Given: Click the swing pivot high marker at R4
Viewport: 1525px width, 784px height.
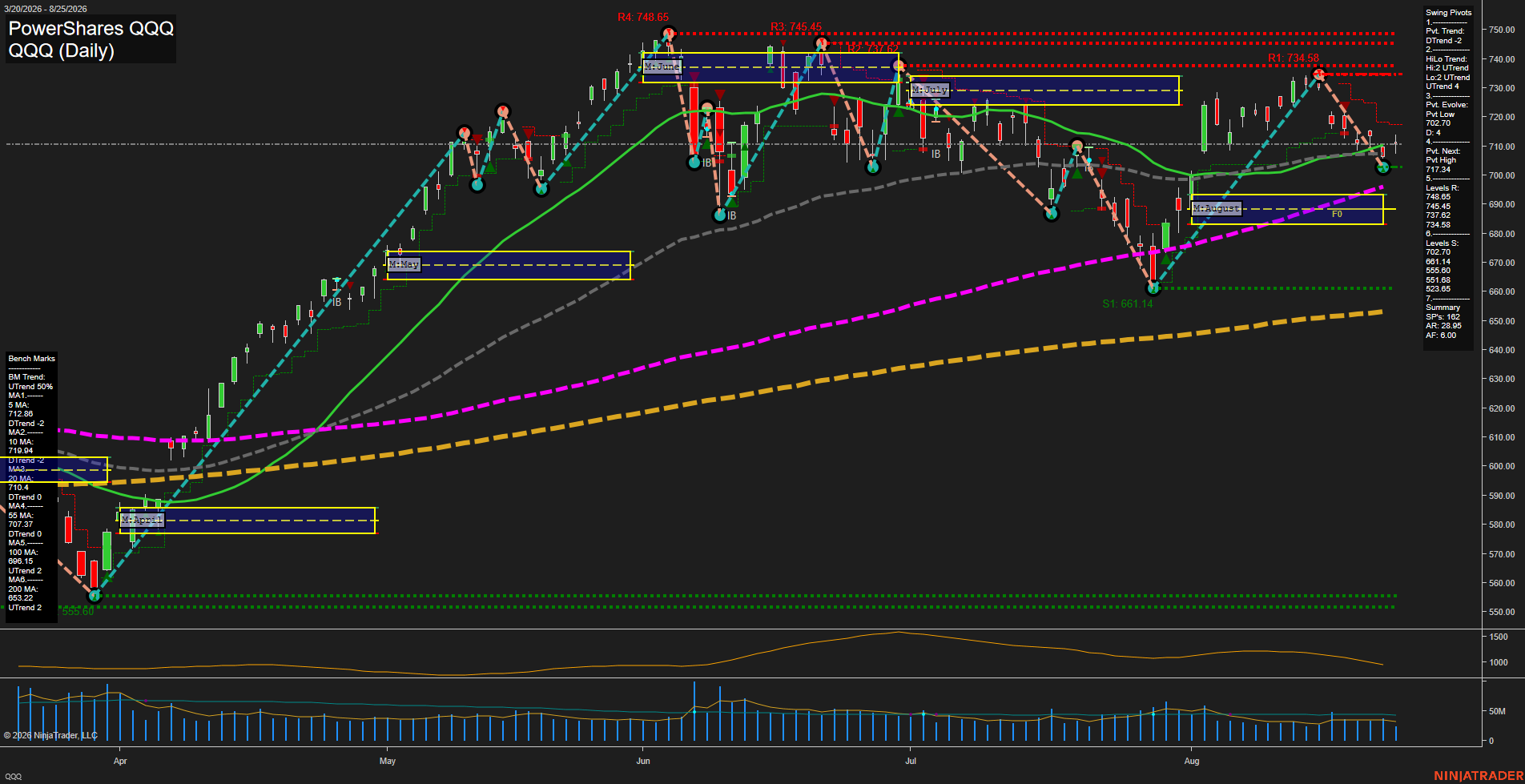Looking at the screenshot, I should [669, 34].
